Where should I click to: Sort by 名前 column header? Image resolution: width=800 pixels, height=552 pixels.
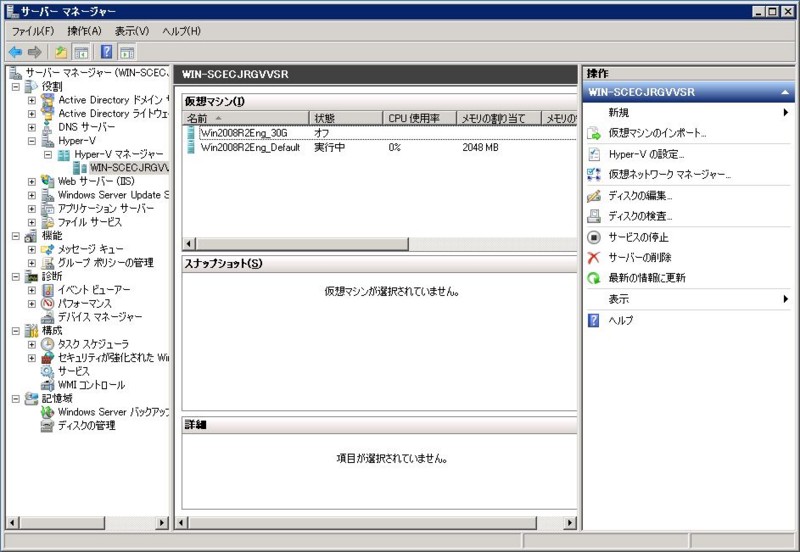point(246,118)
